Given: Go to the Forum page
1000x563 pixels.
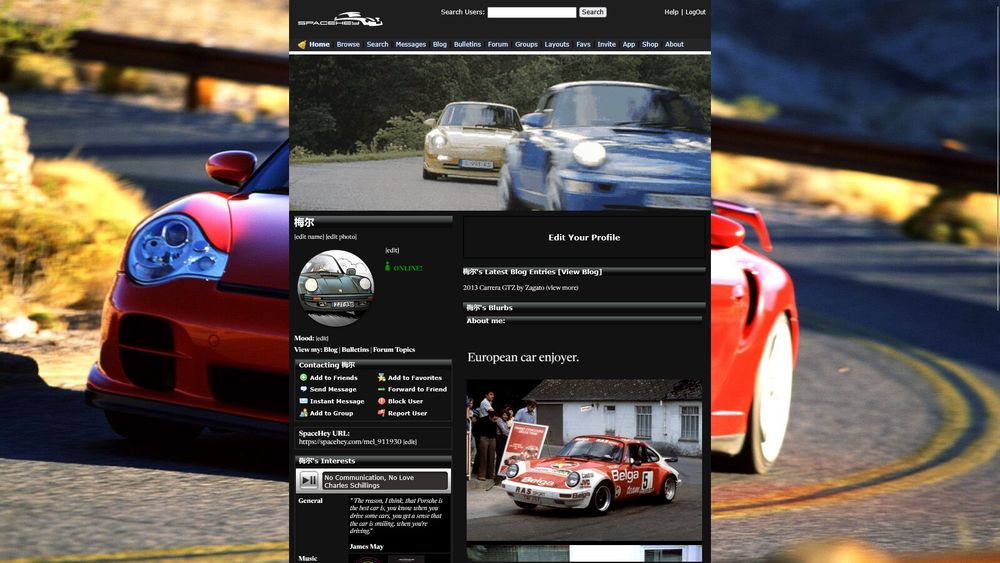Looking at the screenshot, I should click(497, 45).
